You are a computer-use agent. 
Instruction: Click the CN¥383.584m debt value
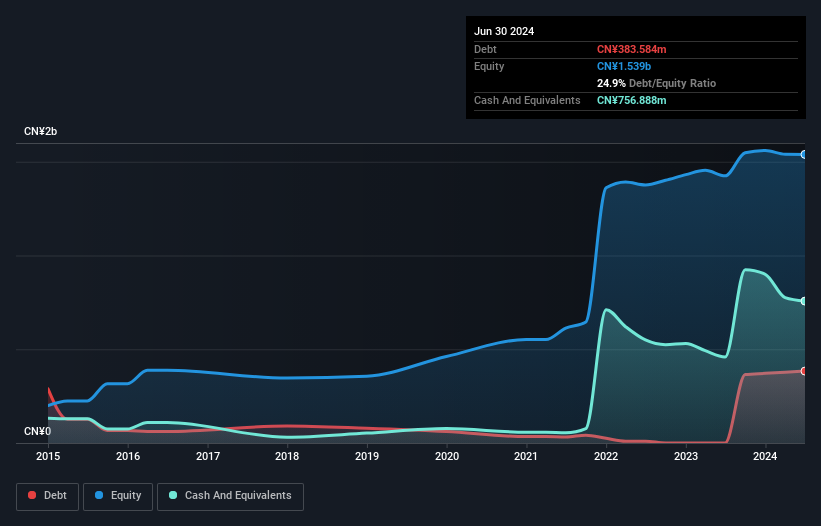point(631,49)
